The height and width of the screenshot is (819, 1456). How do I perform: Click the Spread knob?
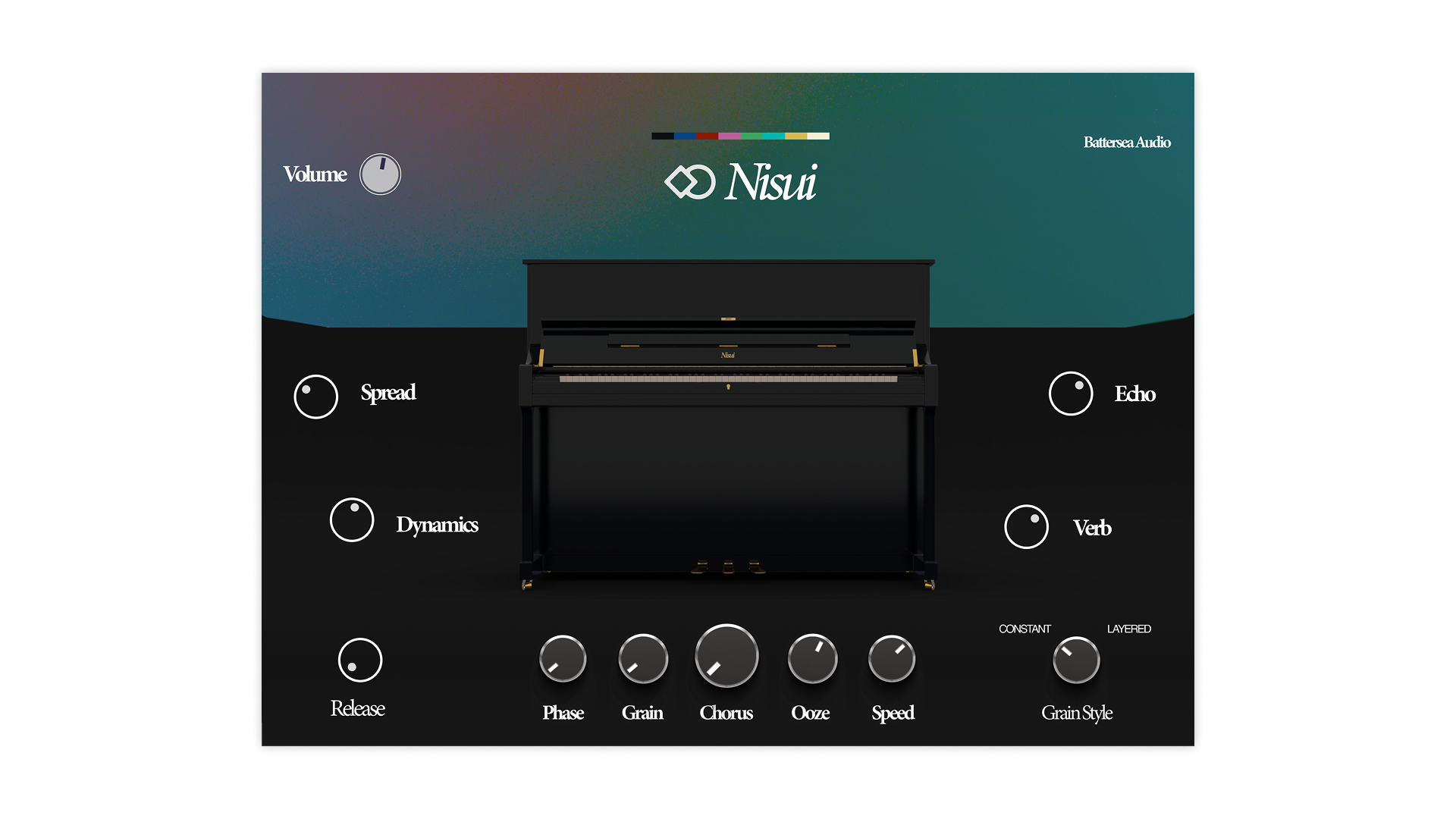tap(315, 397)
